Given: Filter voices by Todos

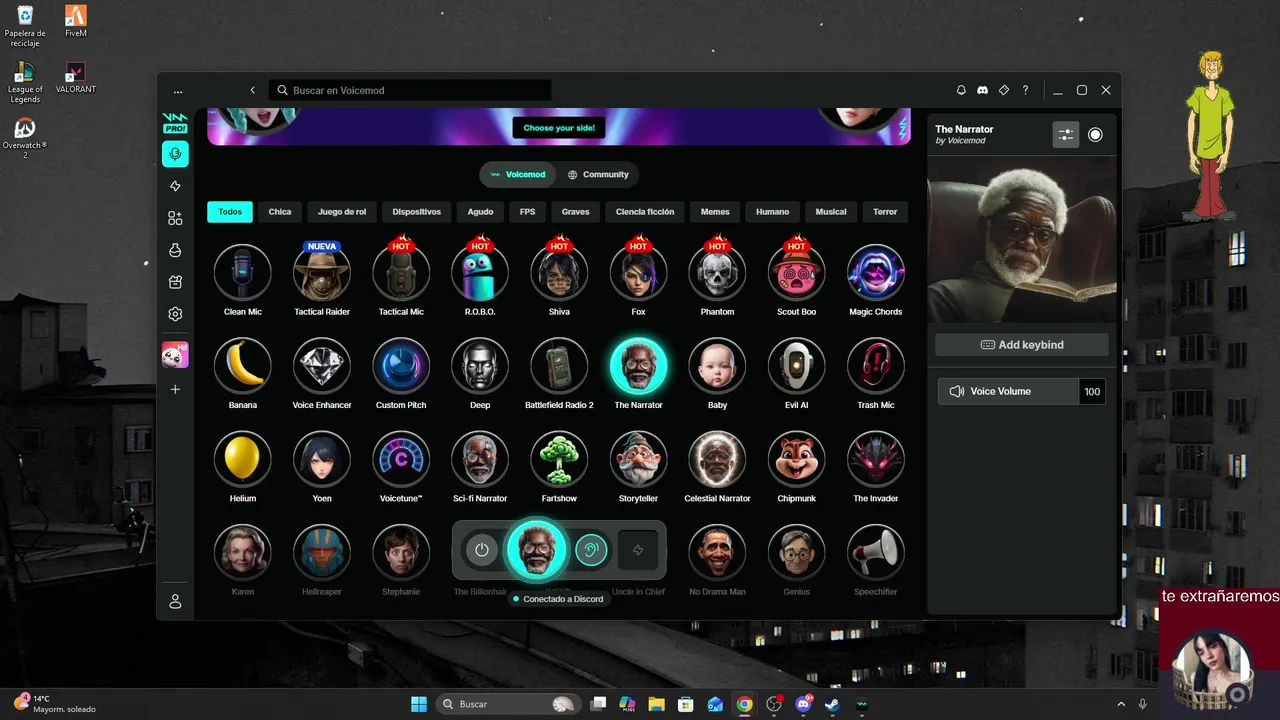Looking at the screenshot, I should [x=230, y=212].
